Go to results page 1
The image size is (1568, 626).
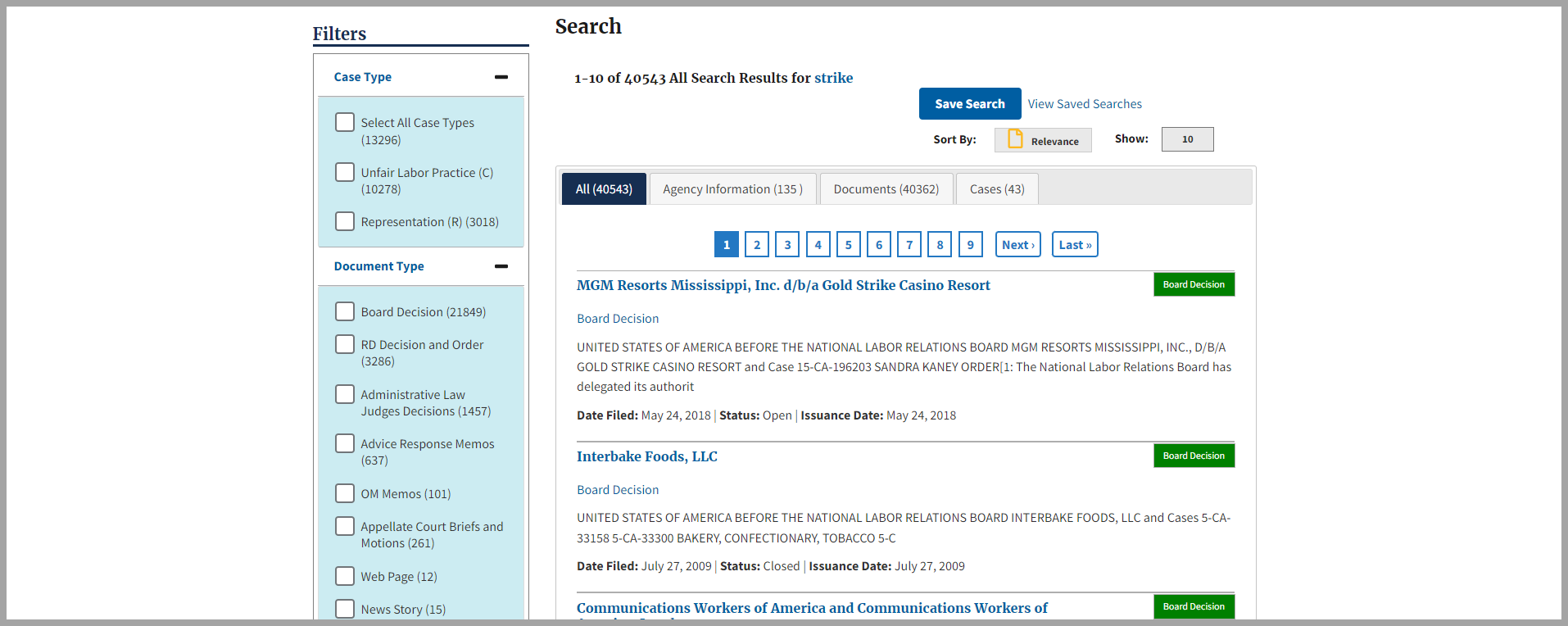pos(727,244)
